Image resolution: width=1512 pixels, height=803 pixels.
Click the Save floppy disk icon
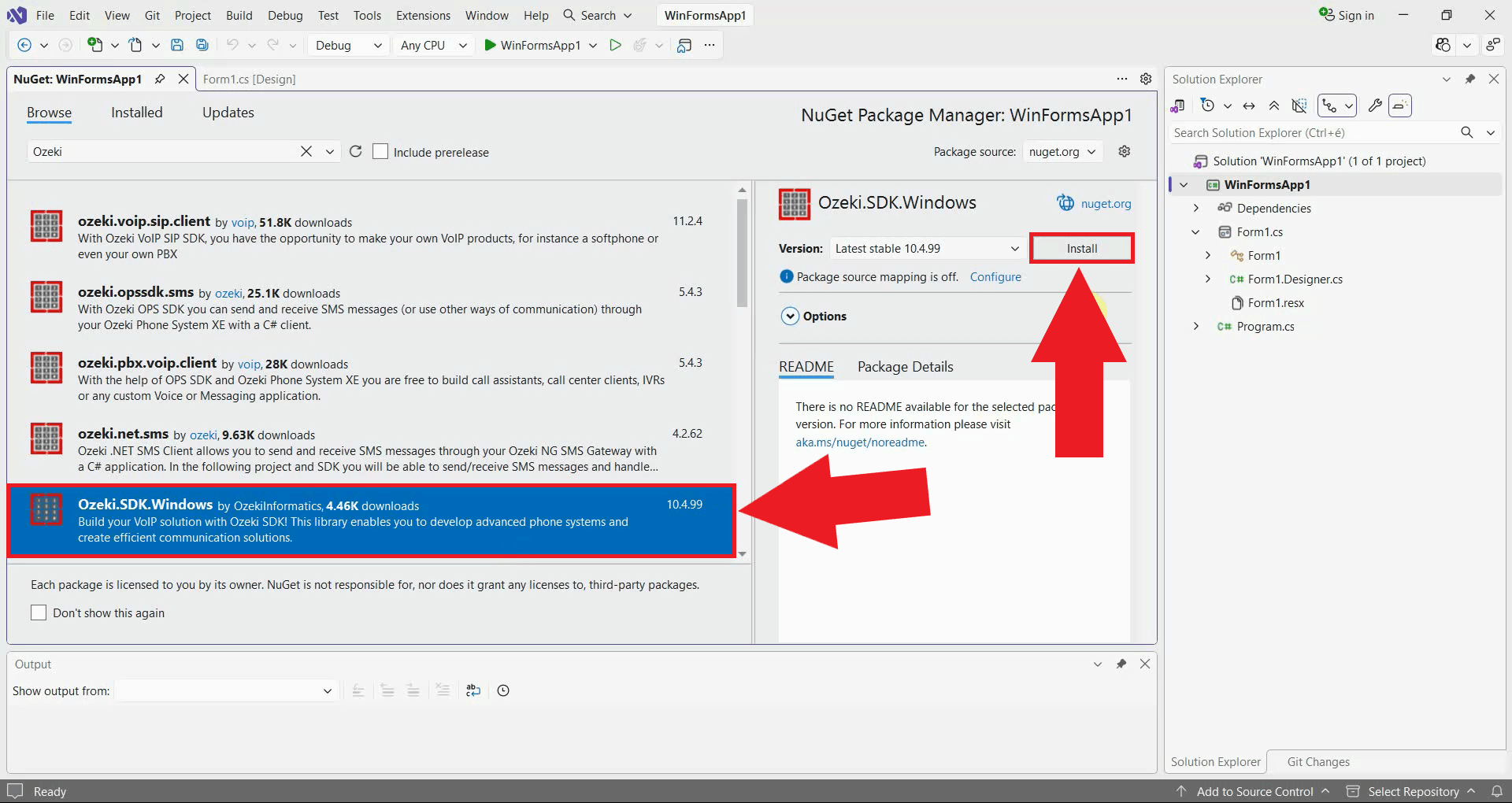point(177,45)
